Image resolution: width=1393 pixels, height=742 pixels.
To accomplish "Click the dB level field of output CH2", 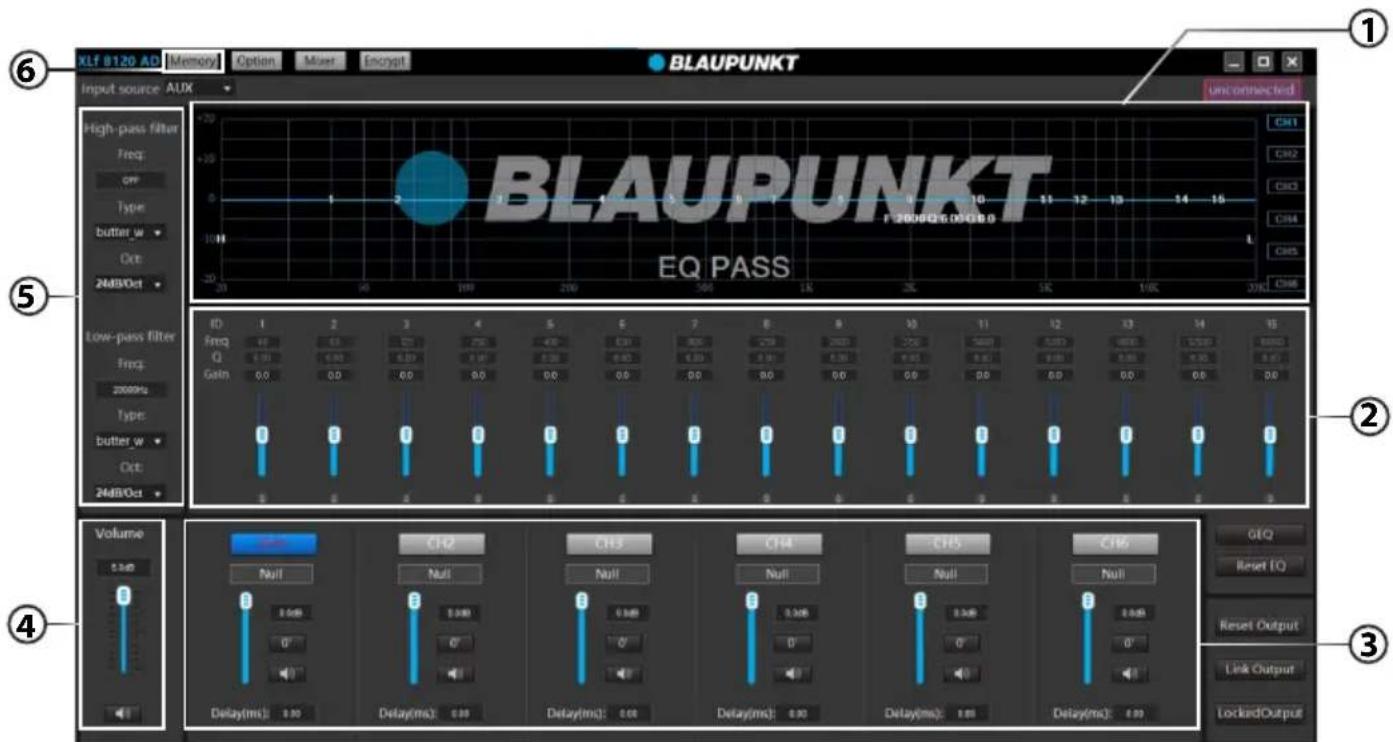I will pyautogui.click(x=458, y=613).
